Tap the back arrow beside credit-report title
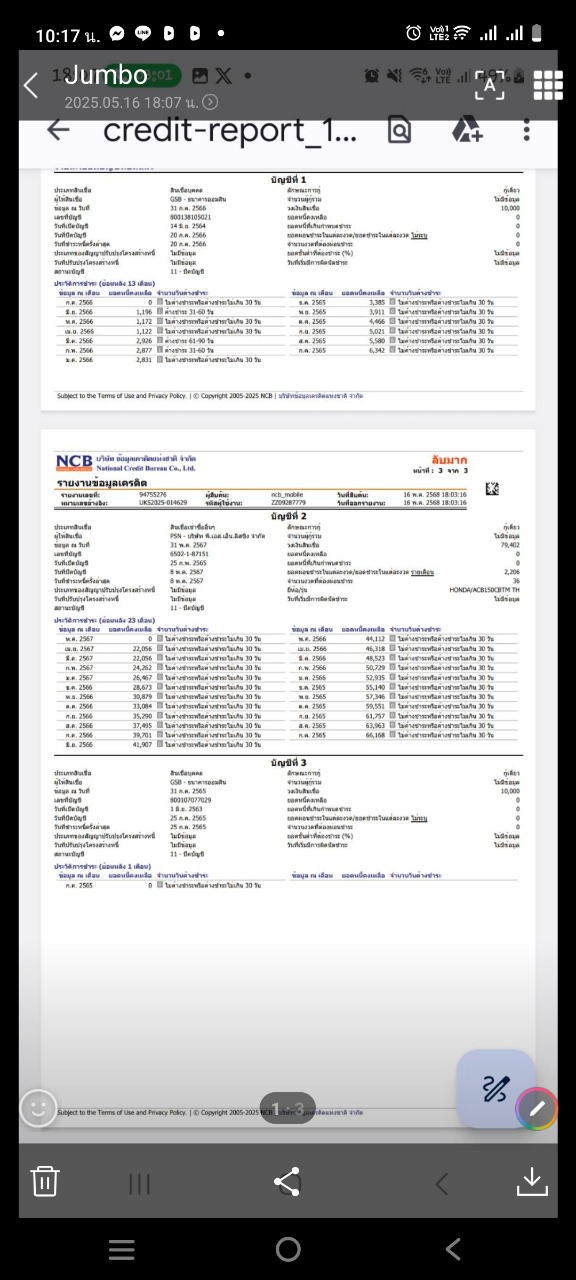The image size is (576, 1280). click(59, 130)
